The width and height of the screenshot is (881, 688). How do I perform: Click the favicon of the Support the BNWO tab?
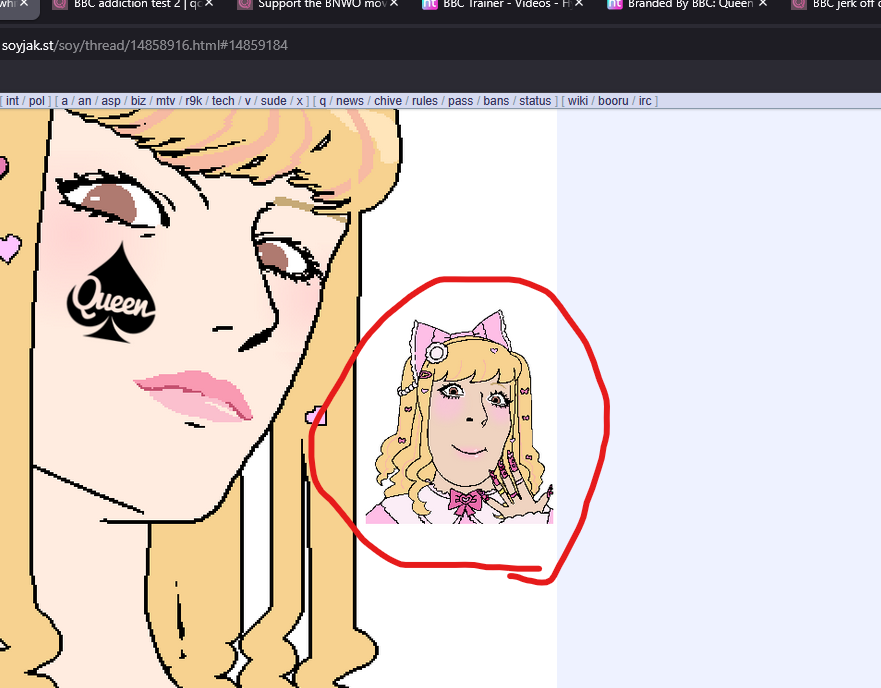[244, 4]
